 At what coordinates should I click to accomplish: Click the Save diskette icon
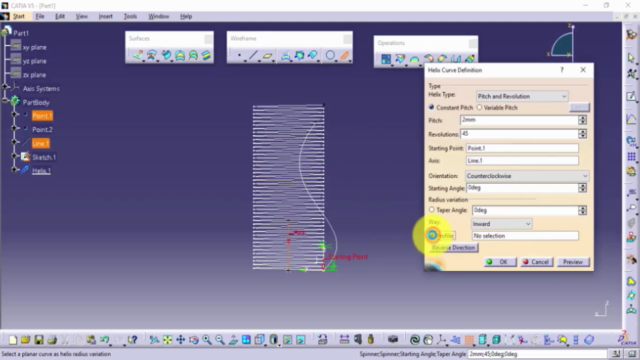(x=39, y=340)
